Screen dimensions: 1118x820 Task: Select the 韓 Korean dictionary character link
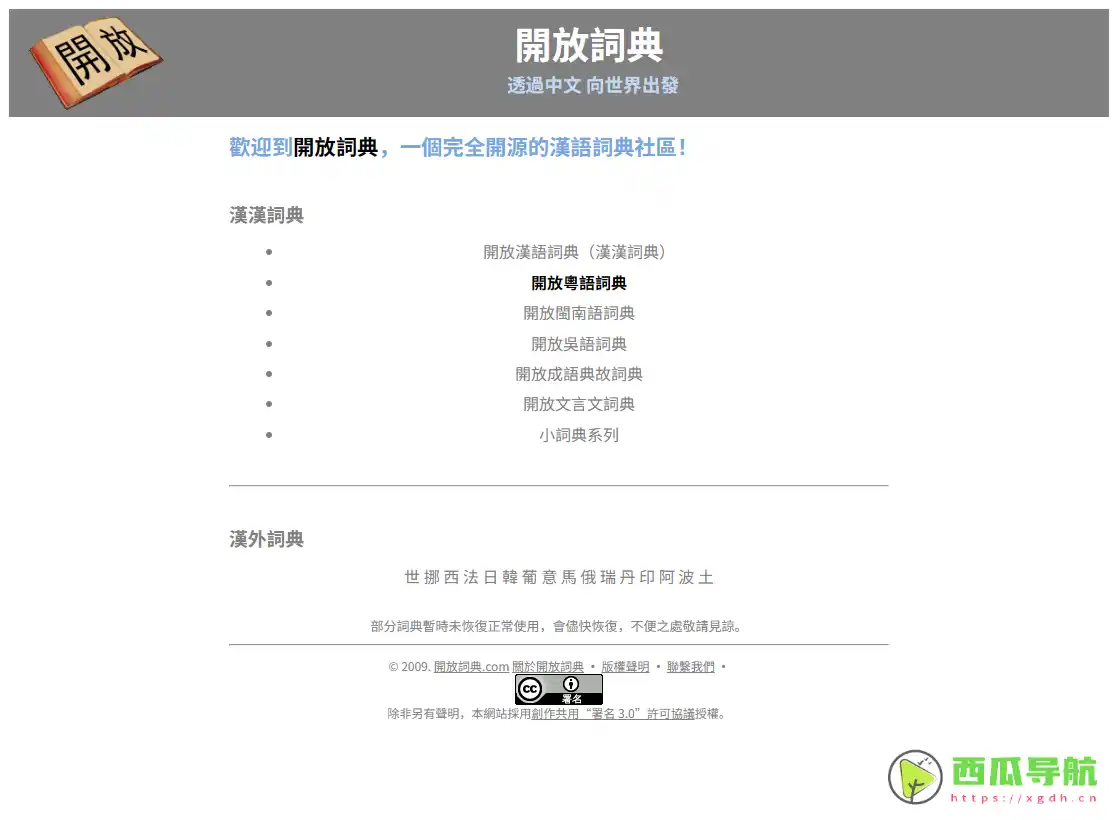[x=511, y=577]
